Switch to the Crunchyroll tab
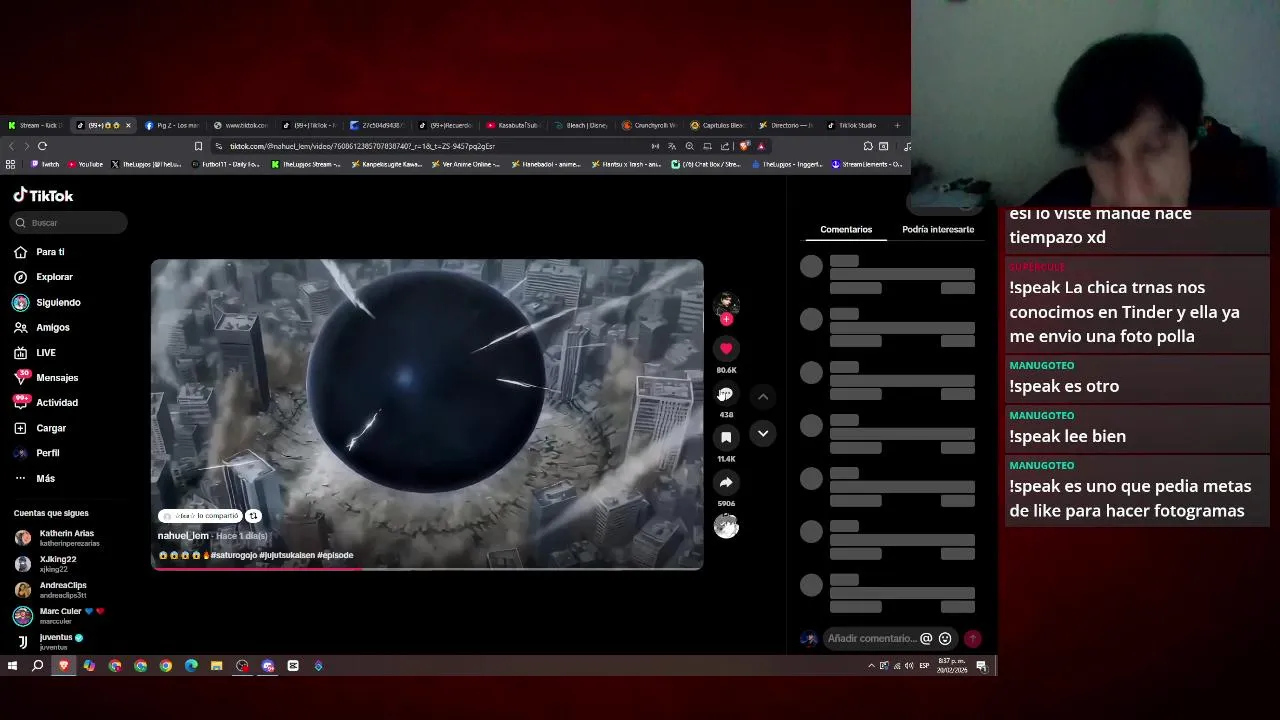This screenshot has height=720, width=1280. click(650, 125)
